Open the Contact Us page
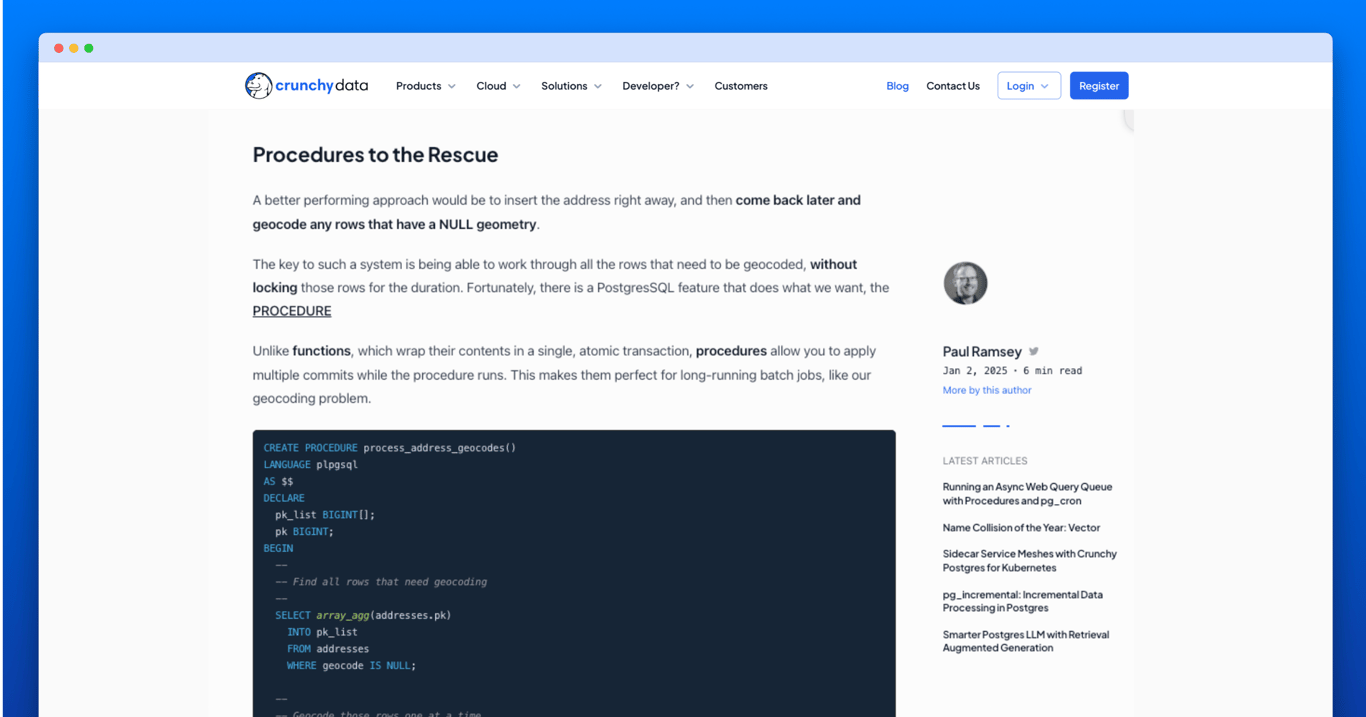This screenshot has height=717, width=1366. pos(953,86)
